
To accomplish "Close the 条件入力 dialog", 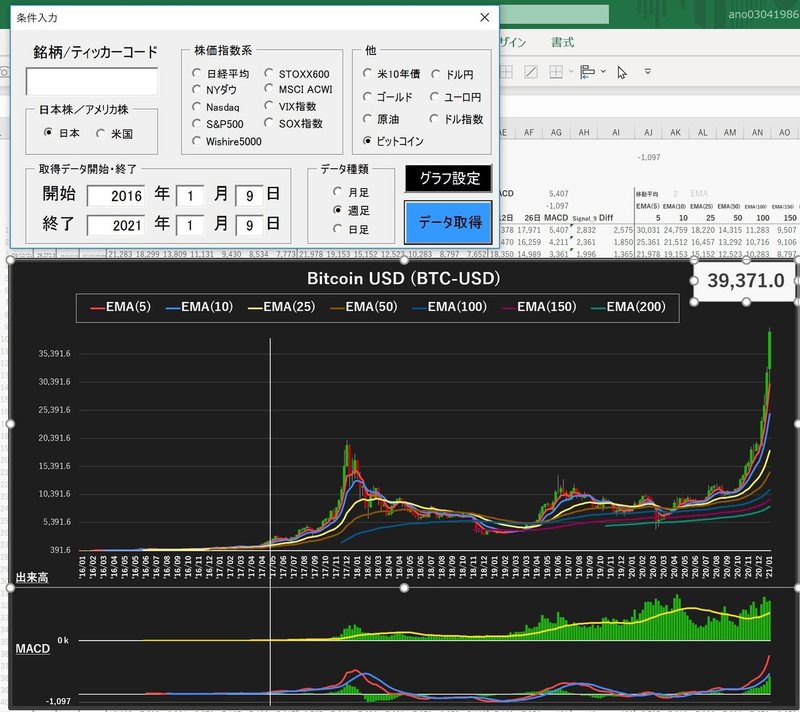I will pos(485,17).
